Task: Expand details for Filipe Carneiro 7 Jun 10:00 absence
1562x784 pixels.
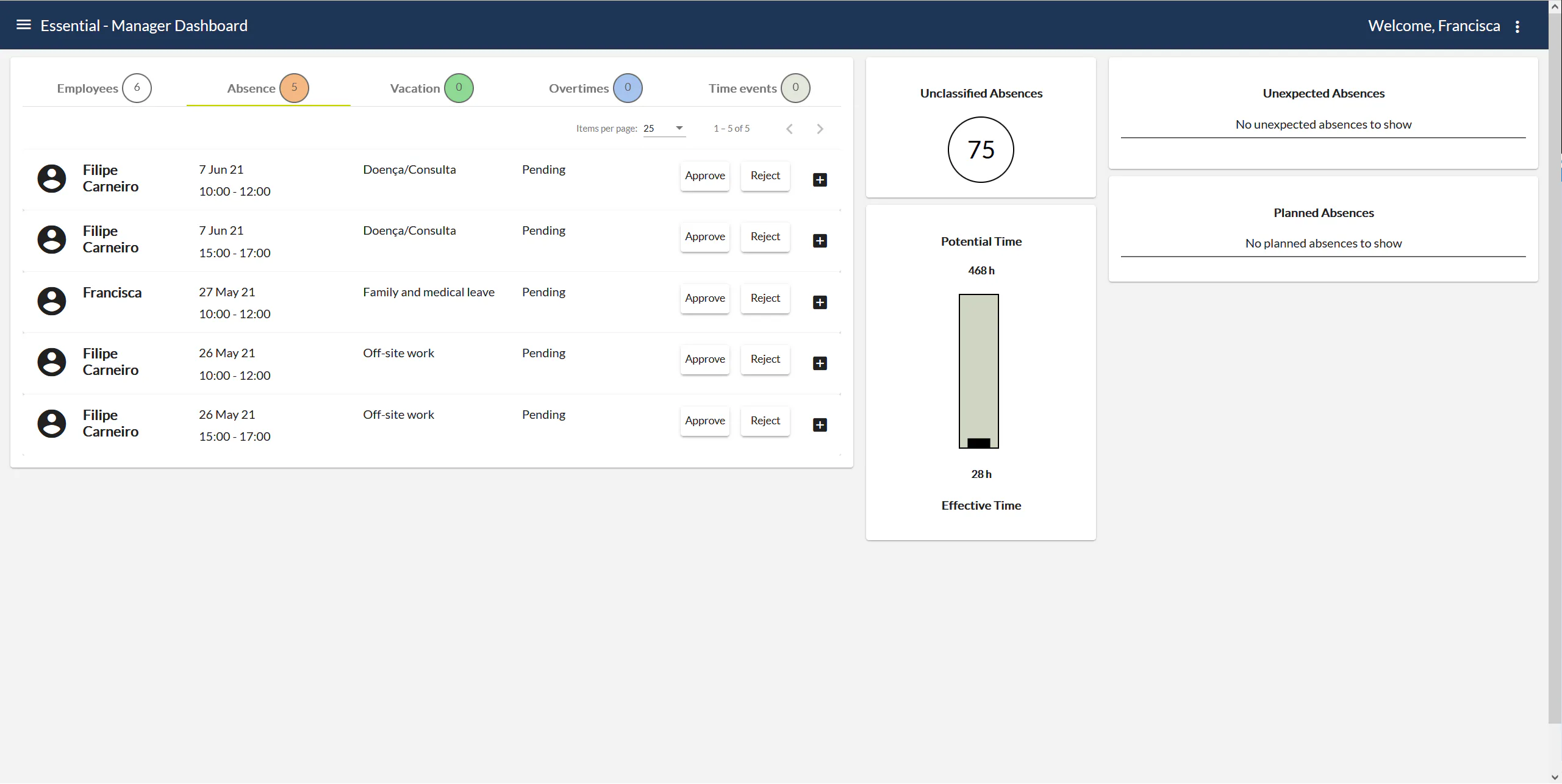Action: pos(820,180)
